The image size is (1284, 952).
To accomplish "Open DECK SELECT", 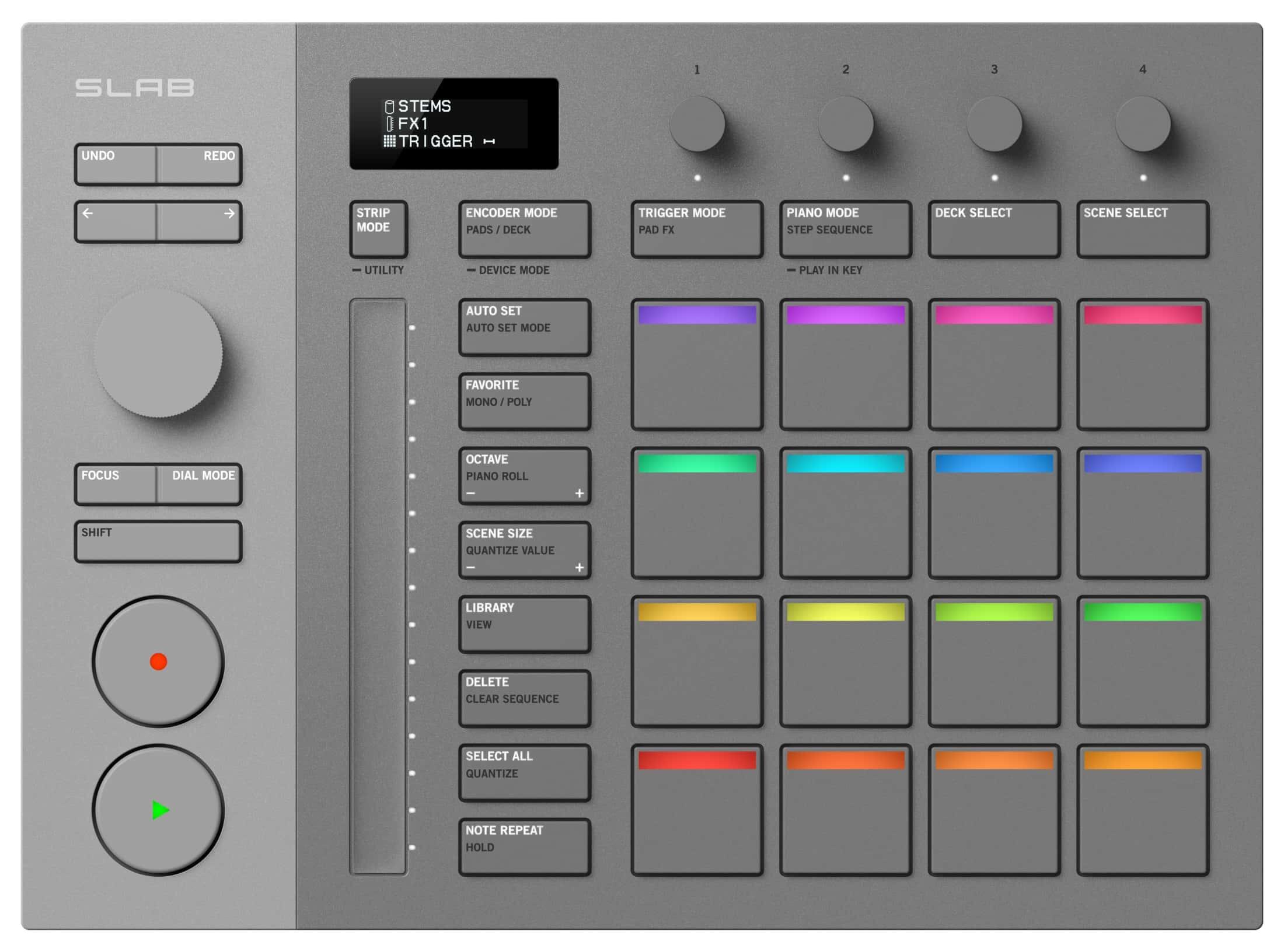I will tap(993, 229).
